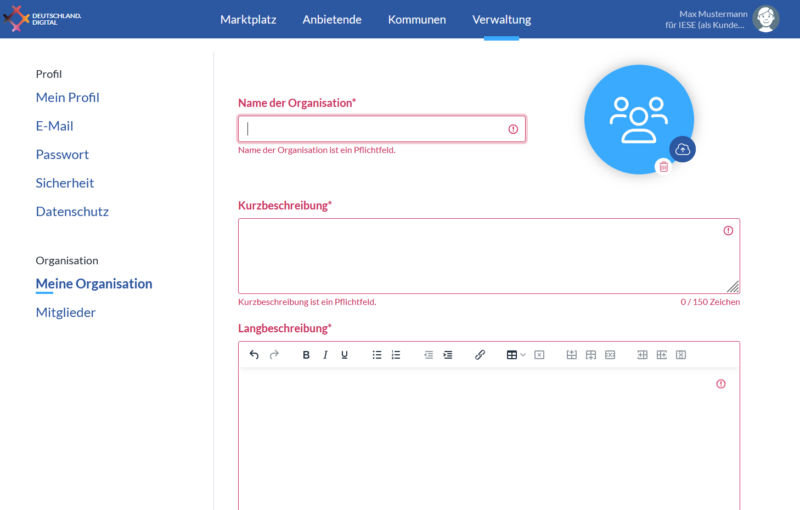
Task: Click the Langbeschreibung field label
Action: (x=285, y=328)
